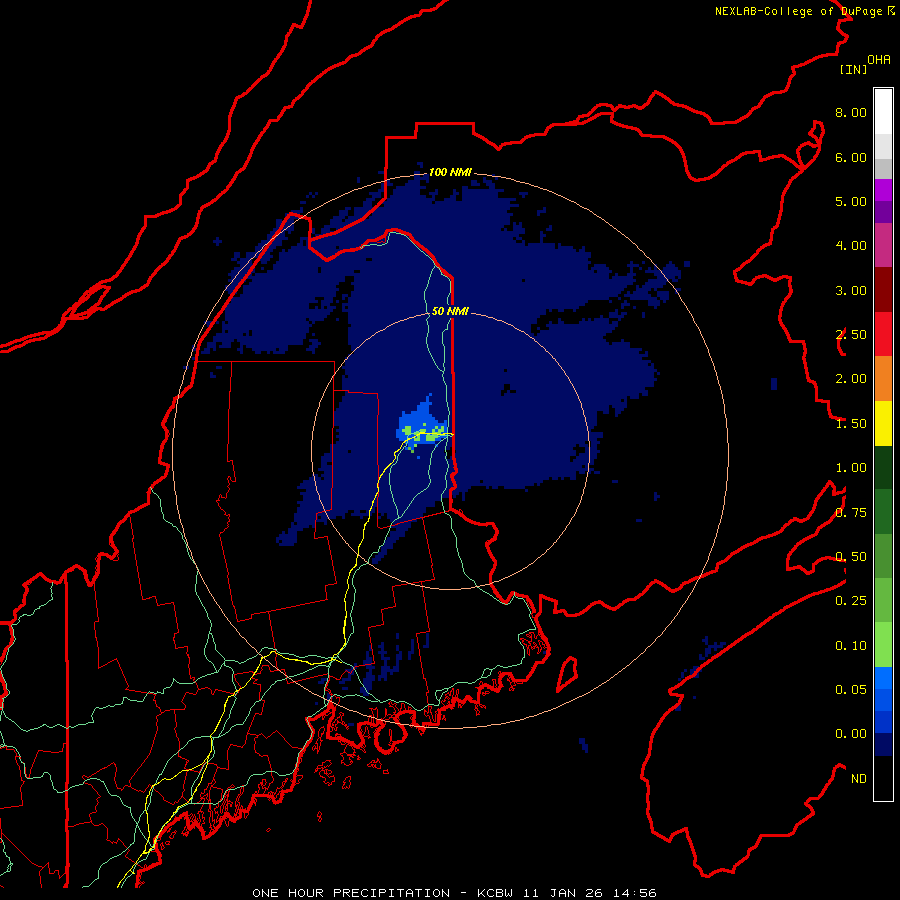
Task: Click the 2.00 legend value
Action: (851, 379)
